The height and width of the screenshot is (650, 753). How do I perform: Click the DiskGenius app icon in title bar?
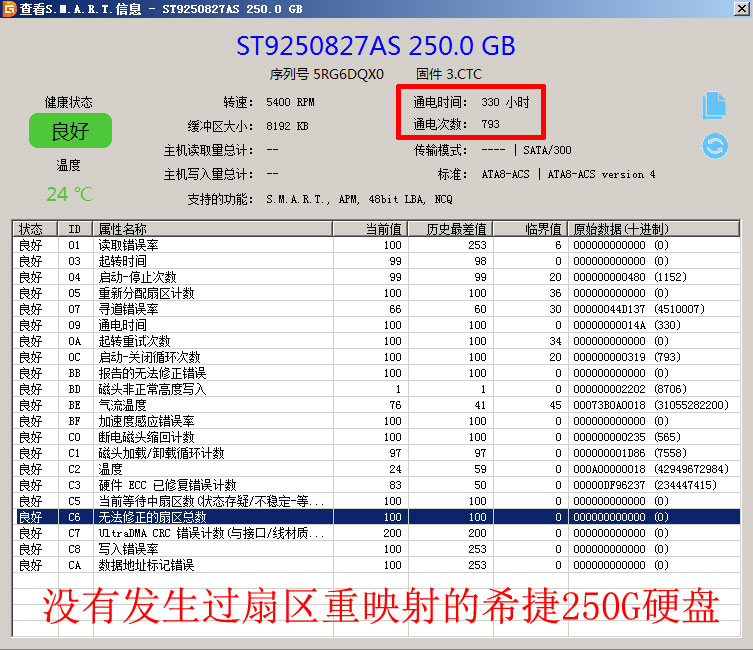[x=9, y=9]
